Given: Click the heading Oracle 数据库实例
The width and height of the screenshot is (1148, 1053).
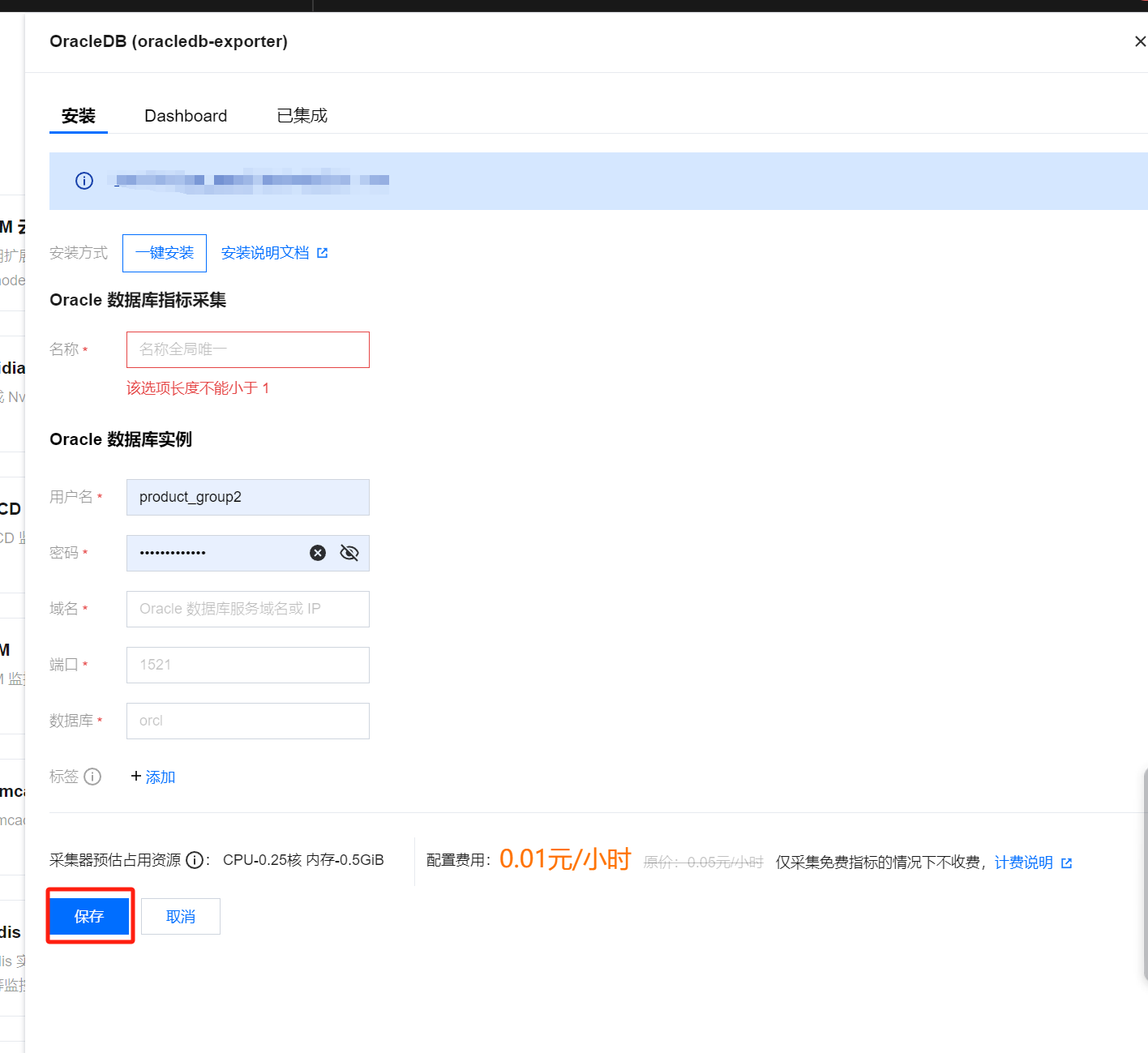Looking at the screenshot, I should pyautogui.click(x=121, y=439).
